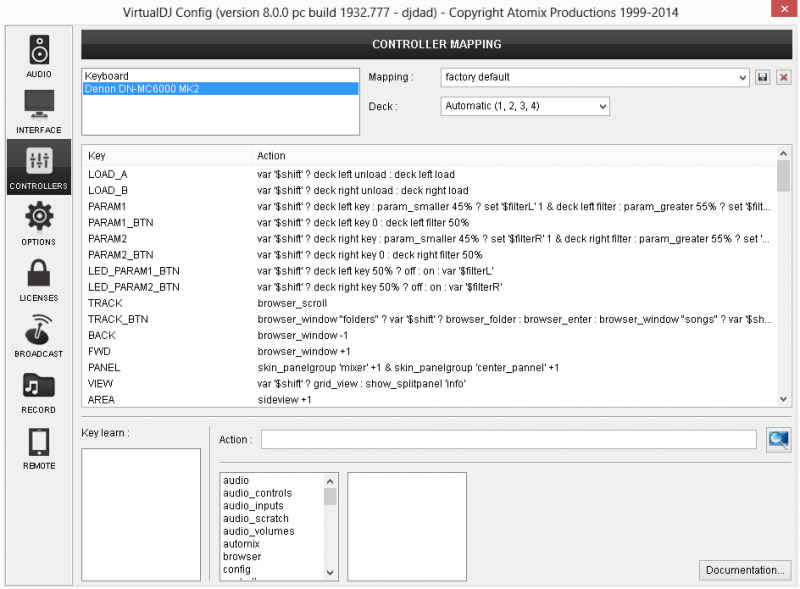Click the action search magnifier icon
Image resolution: width=800 pixels, height=589 pixels.
click(778, 439)
